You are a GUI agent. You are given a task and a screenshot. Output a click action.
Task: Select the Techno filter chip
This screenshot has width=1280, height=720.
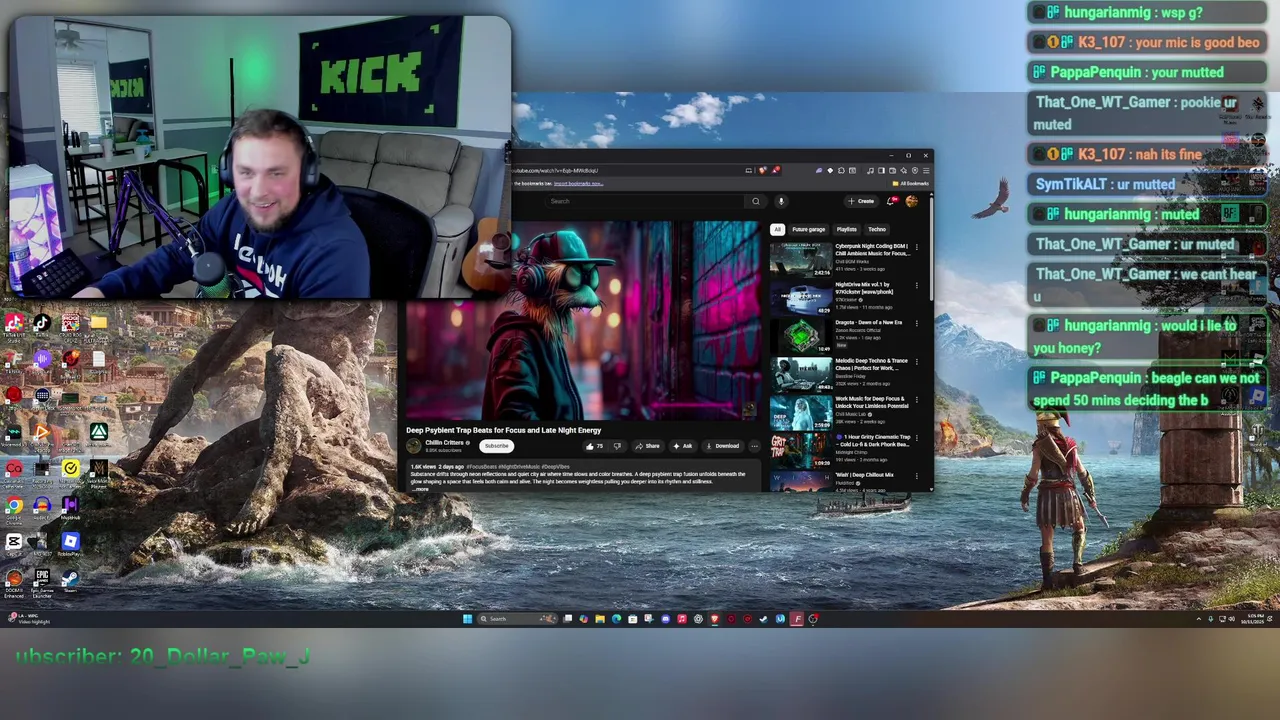[x=877, y=230]
